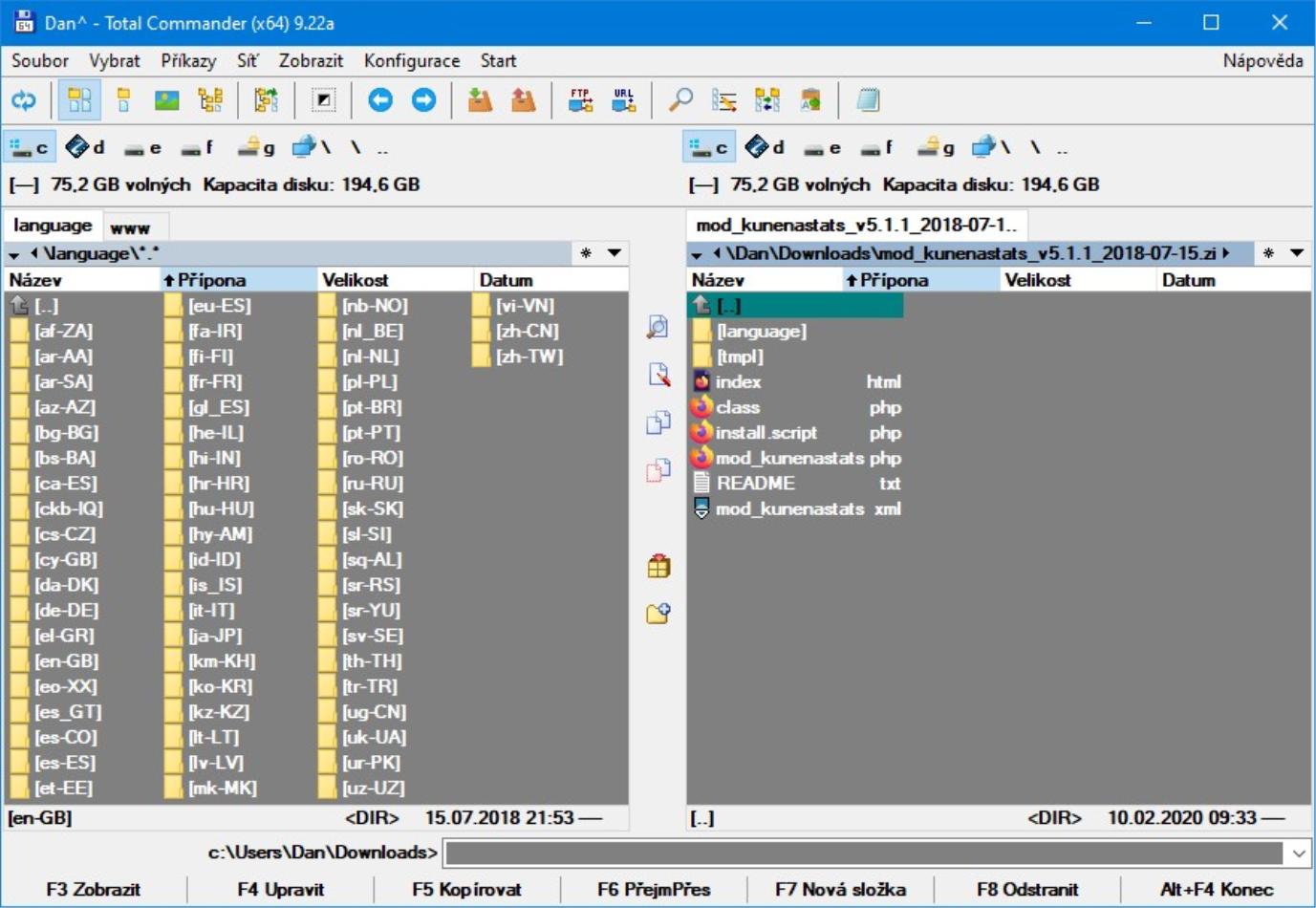Click the Pack files toolbar icon

coord(480,100)
